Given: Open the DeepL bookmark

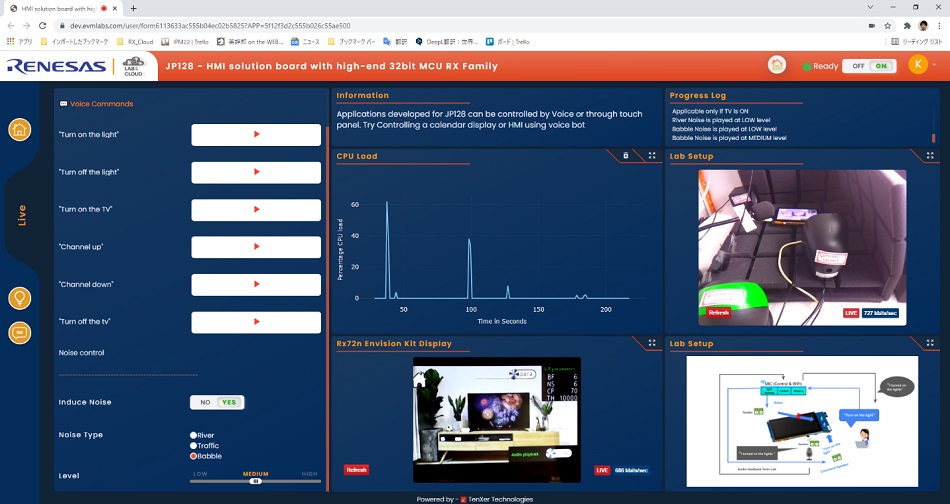Looking at the screenshot, I should point(447,42).
